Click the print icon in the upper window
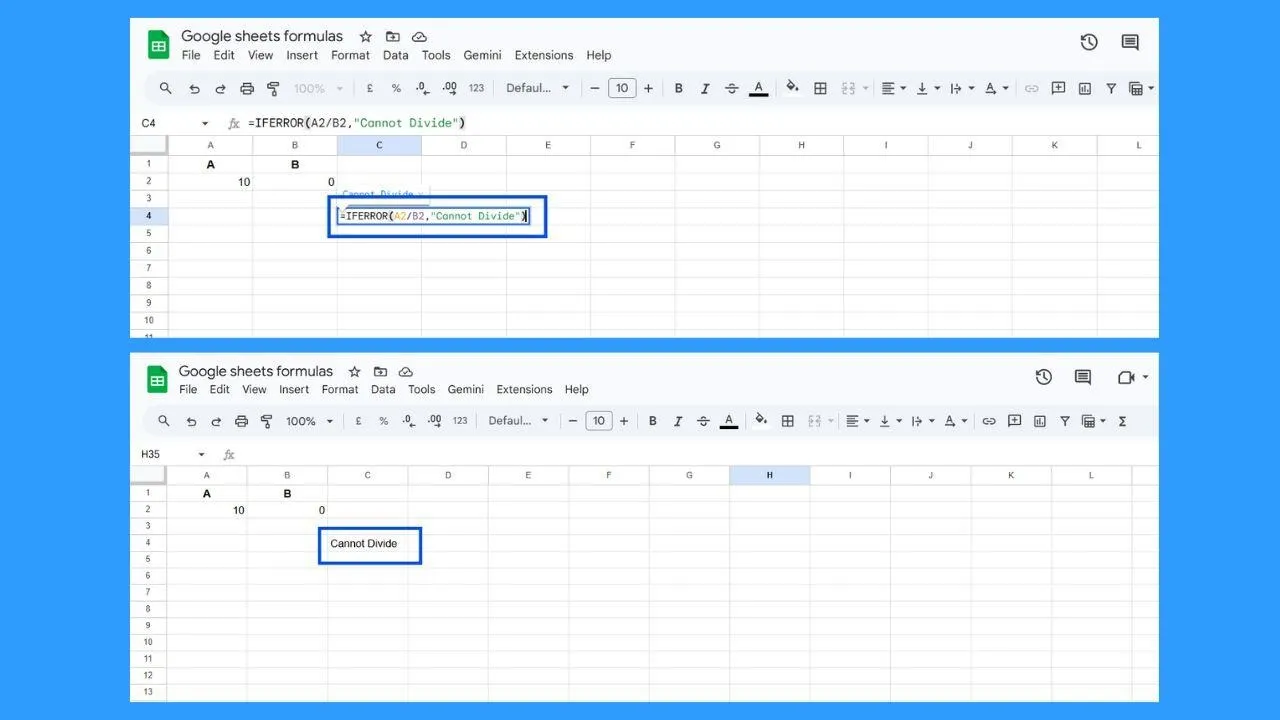 247,88
